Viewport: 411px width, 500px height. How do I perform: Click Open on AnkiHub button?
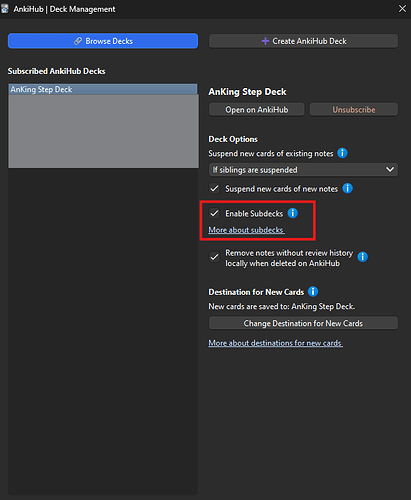pyautogui.click(x=256, y=110)
